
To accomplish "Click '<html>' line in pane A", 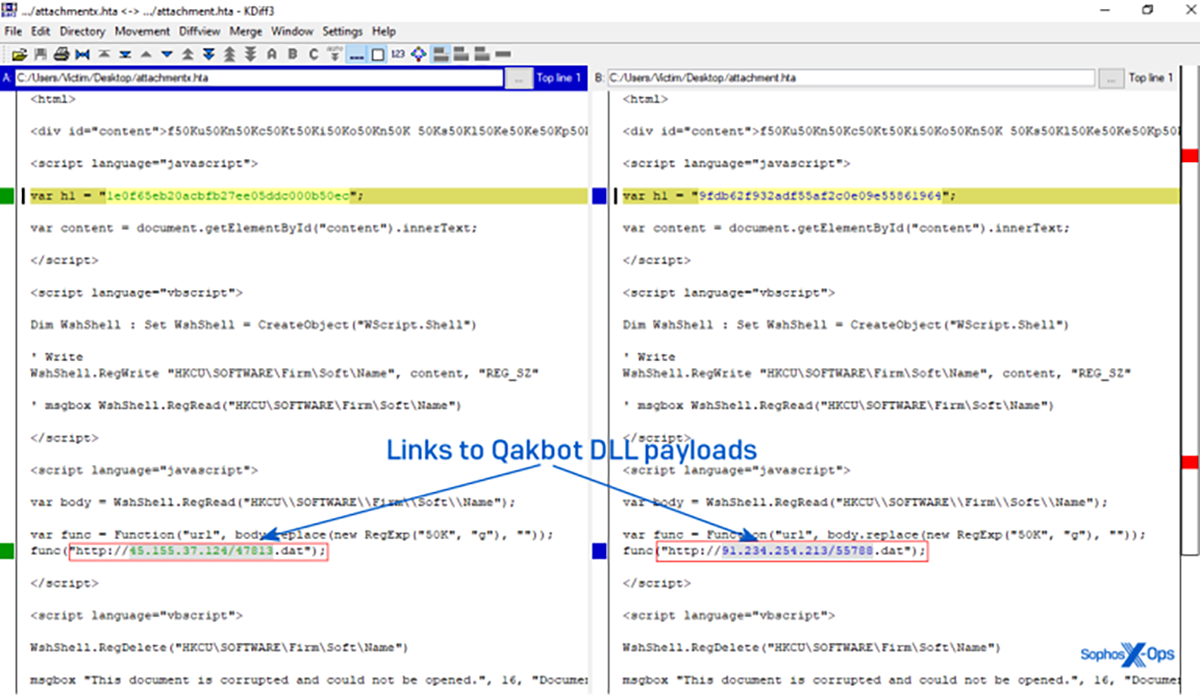I will point(53,99).
